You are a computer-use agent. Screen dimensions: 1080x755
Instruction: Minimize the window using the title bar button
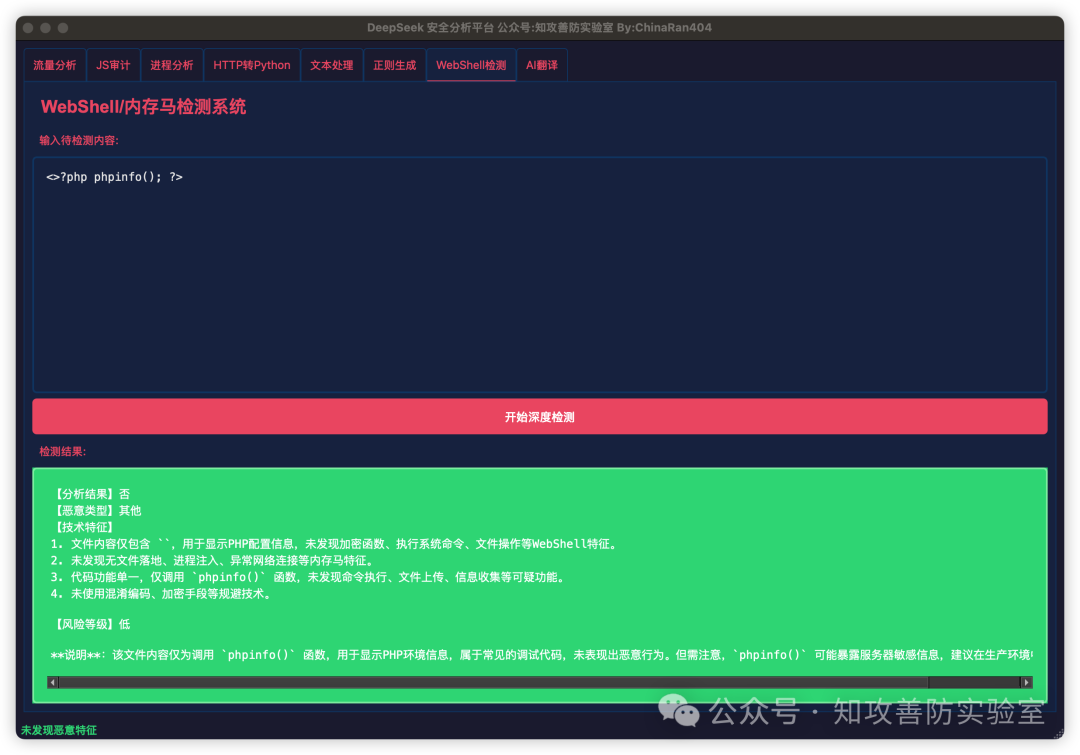tap(46, 28)
